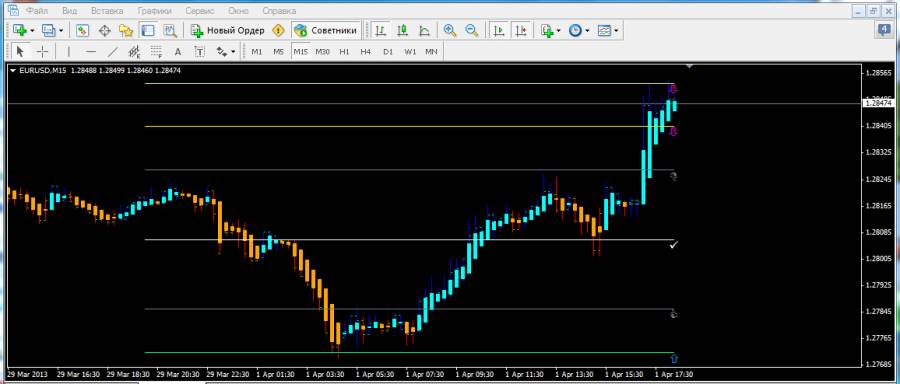
Task: Switch timeframe to H4
Action: click(366, 52)
